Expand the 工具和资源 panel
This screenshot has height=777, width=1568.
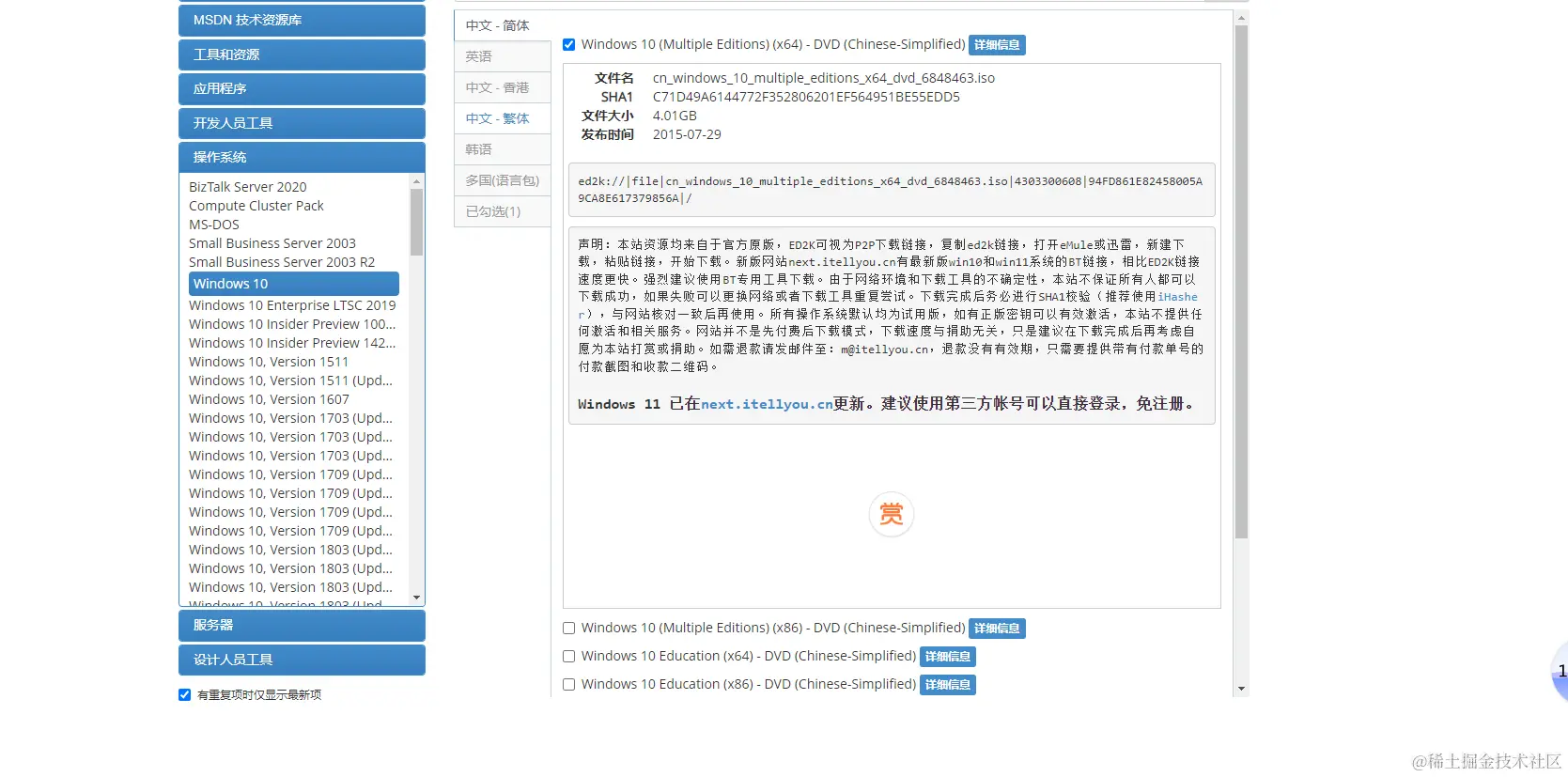pyautogui.click(x=302, y=54)
